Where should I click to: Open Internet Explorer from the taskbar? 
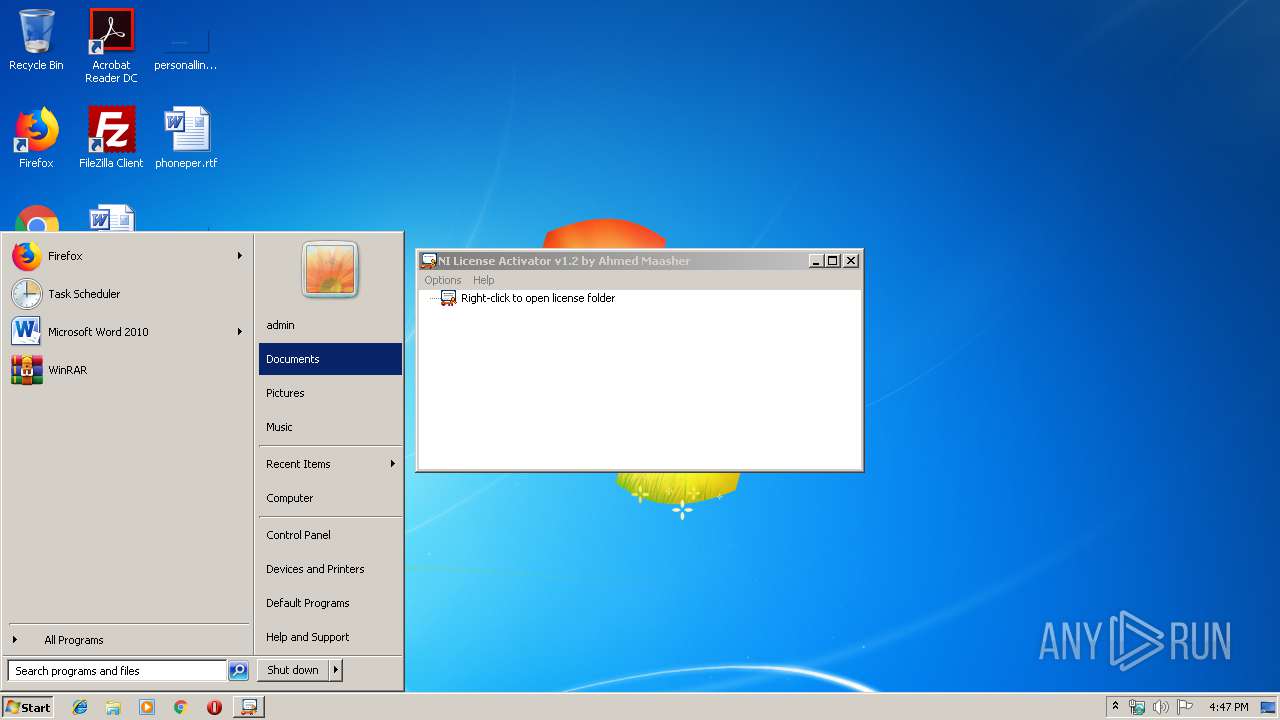pyautogui.click(x=80, y=707)
